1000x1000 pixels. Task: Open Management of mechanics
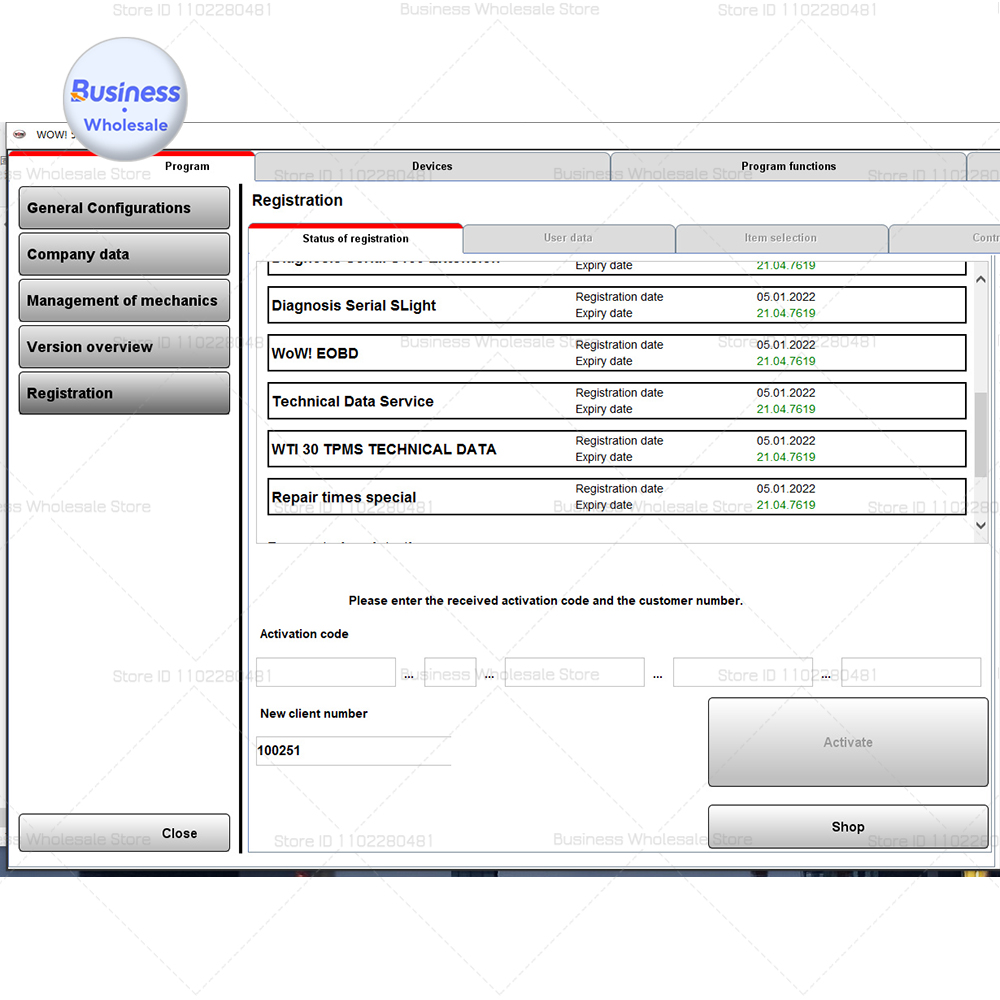(x=124, y=300)
